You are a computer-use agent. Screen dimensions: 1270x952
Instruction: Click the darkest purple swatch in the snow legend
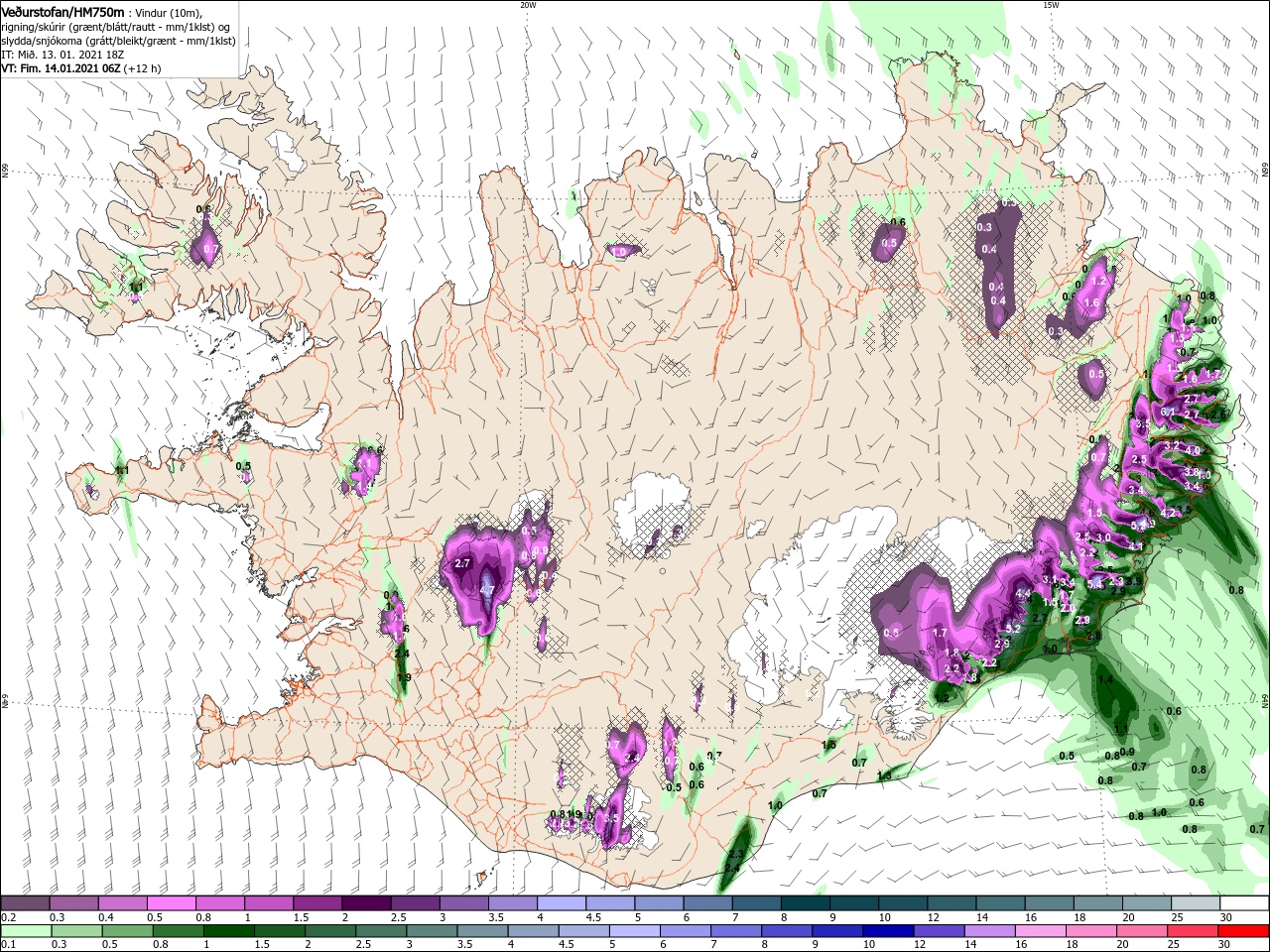click(x=366, y=903)
